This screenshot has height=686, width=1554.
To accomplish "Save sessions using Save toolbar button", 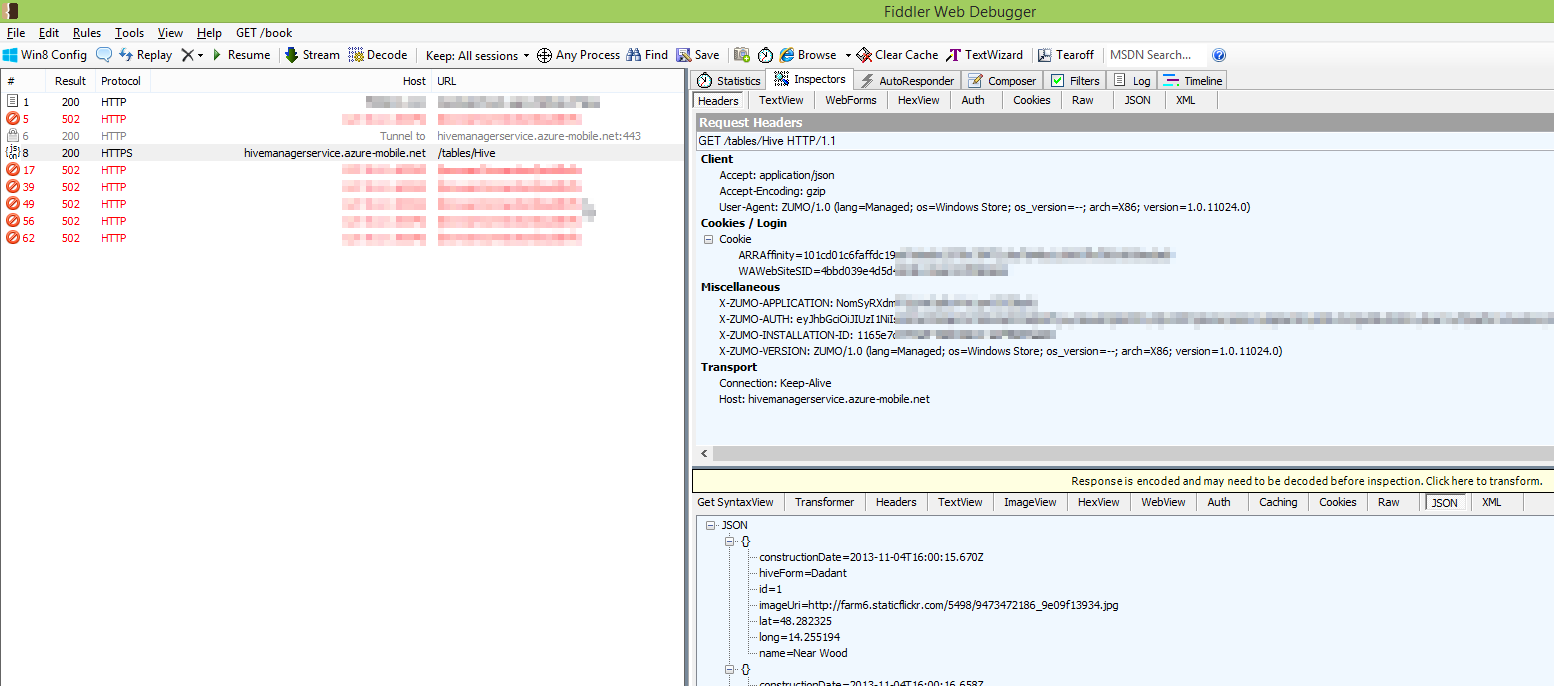I will click(698, 55).
